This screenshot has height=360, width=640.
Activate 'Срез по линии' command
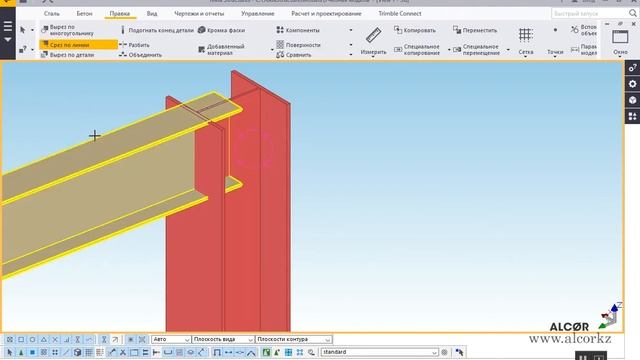tap(78, 44)
